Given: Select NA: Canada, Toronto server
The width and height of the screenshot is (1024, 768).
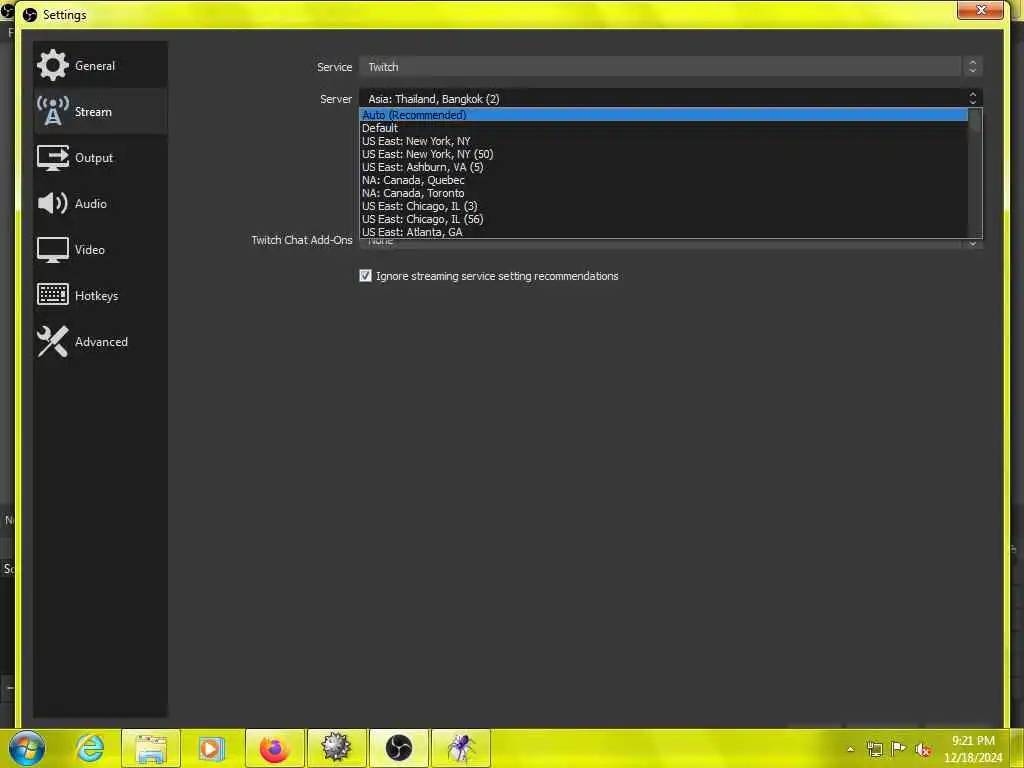Looking at the screenshot, I should [664, 193].
